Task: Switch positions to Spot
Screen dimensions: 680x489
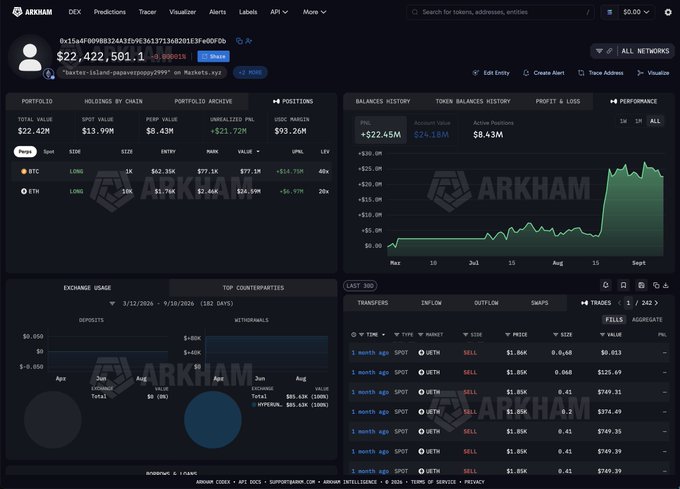Action: (x=49, y=152)
